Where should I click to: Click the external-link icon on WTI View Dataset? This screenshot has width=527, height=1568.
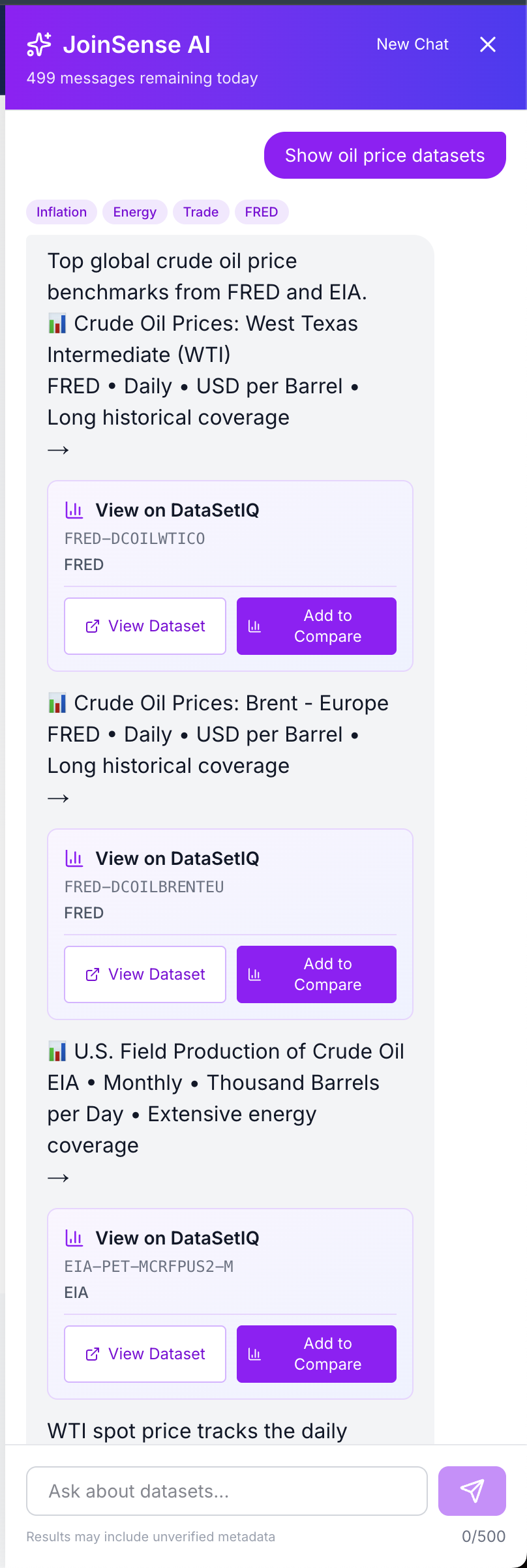point(92,626)
